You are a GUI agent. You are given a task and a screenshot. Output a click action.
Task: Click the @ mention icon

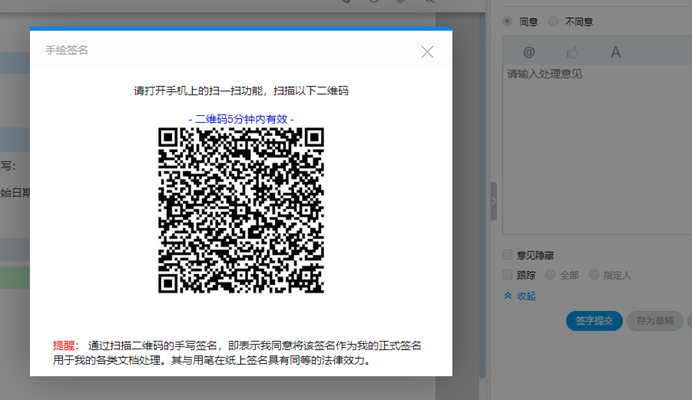(529, 51)
